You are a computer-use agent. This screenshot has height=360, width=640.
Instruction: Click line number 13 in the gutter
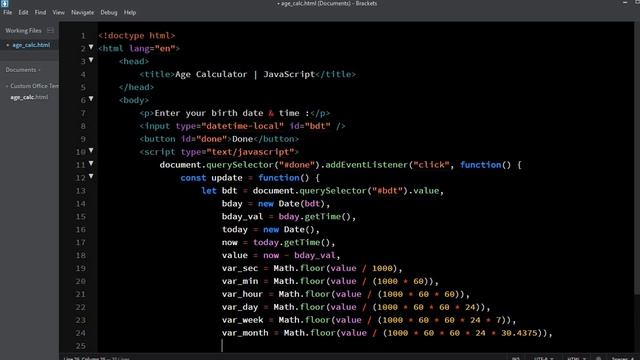click(x=81, y=191)
